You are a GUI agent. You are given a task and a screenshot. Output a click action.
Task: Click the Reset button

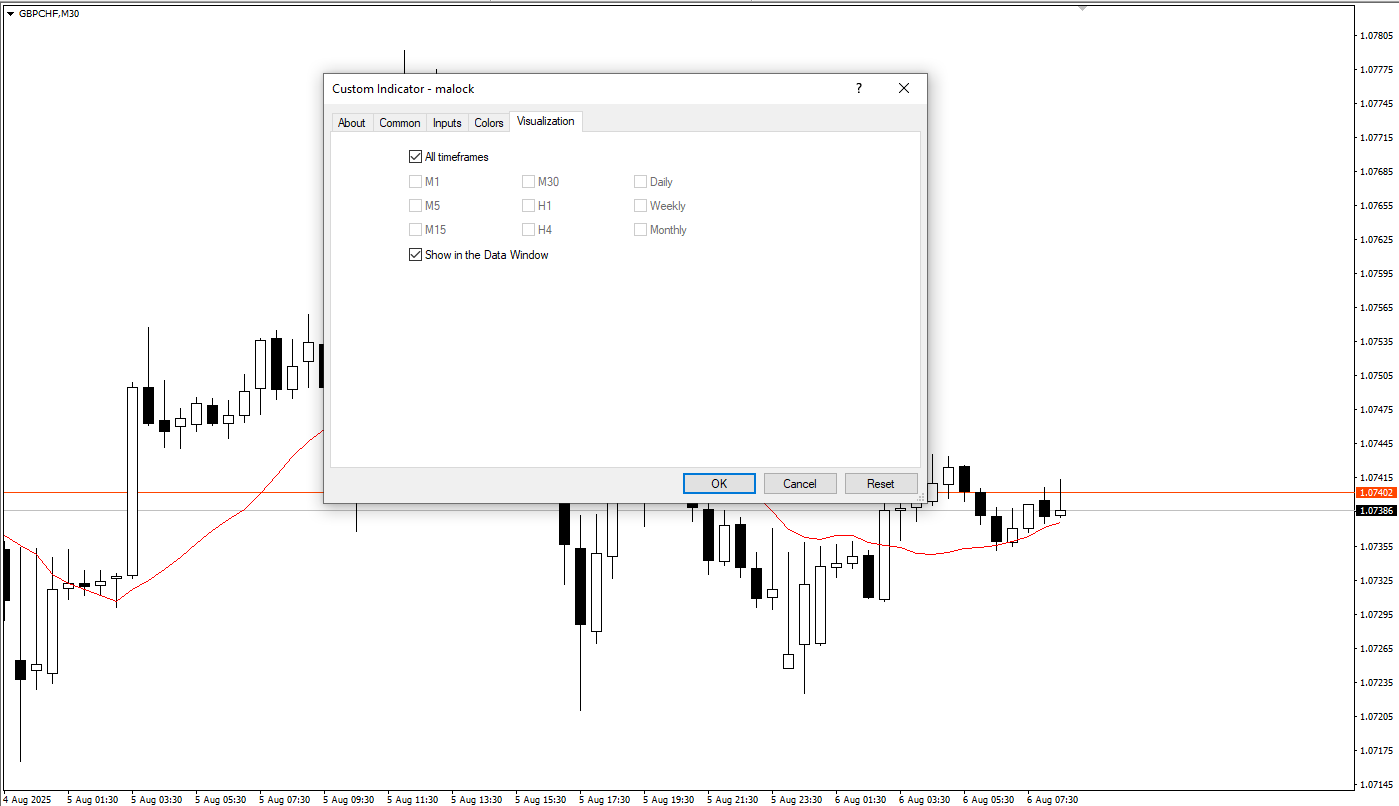[x=881, y=484]
